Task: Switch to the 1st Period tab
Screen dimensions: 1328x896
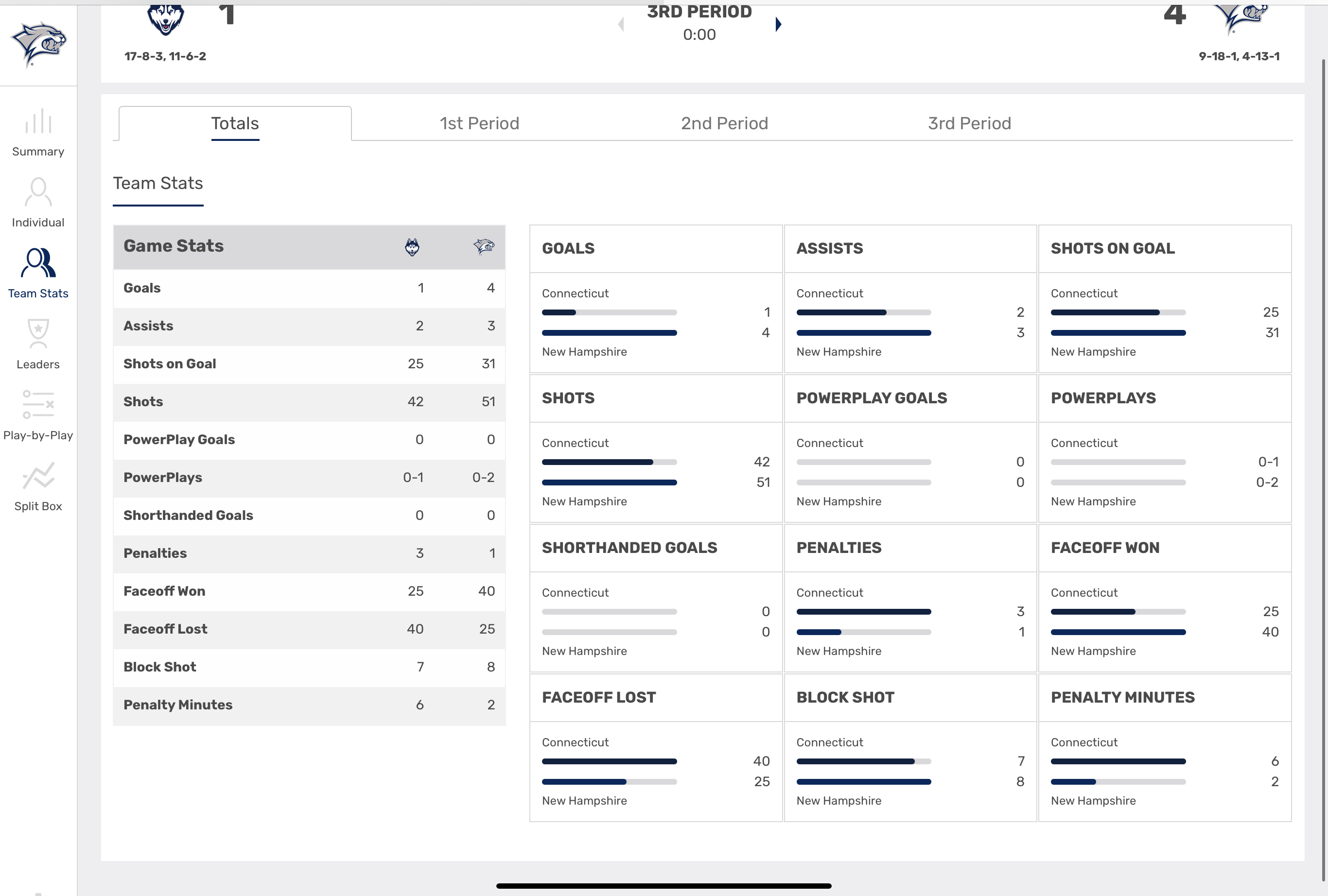Action: point(479,123)
